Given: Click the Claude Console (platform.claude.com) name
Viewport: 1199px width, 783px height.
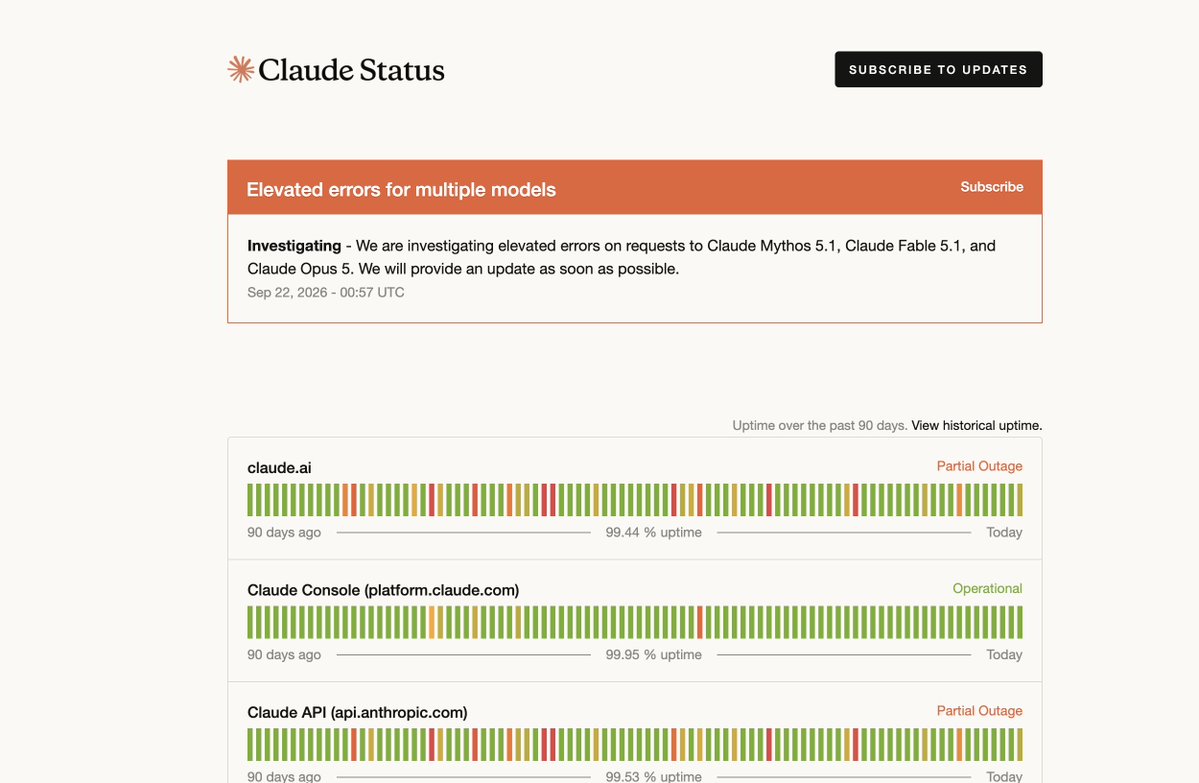Looking at the screenshot, I should [x=383, y=590].
